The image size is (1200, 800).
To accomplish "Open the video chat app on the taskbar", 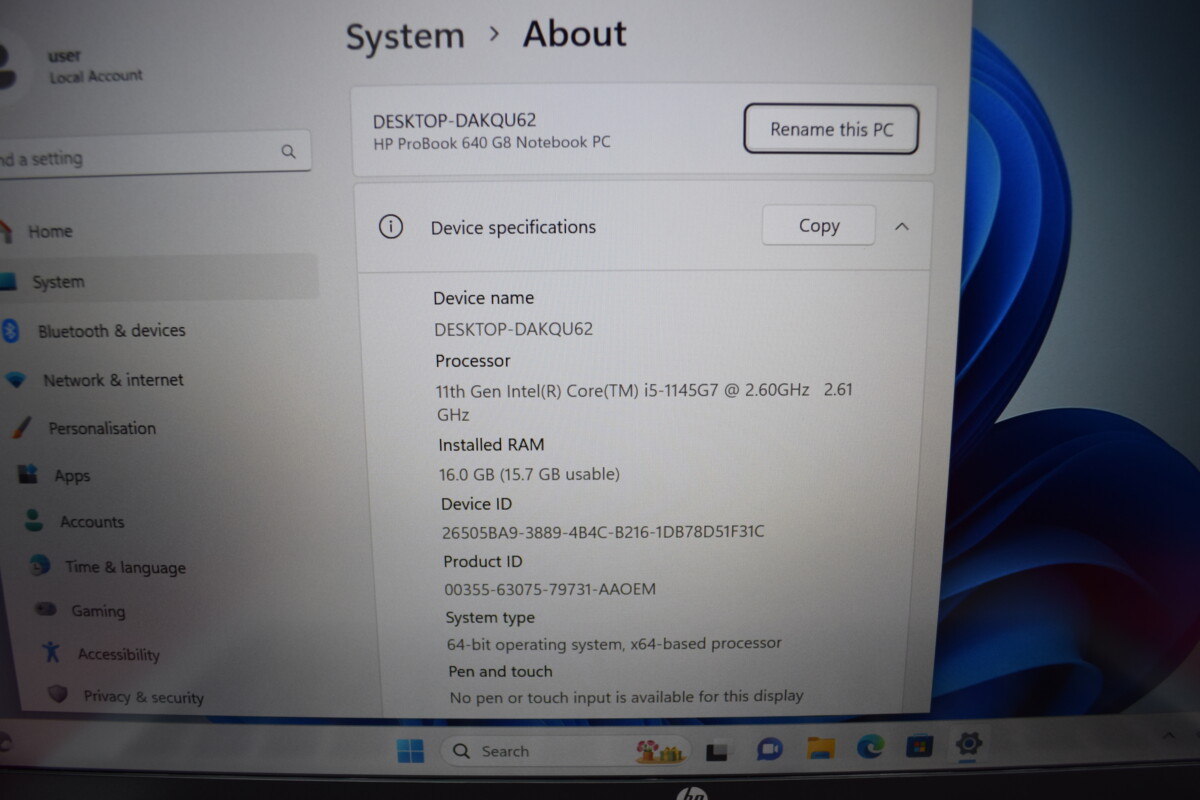I will (769, 749).
